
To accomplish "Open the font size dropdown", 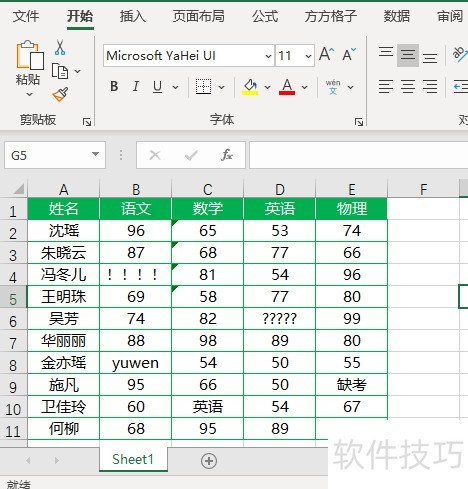I will click(308, 56).
